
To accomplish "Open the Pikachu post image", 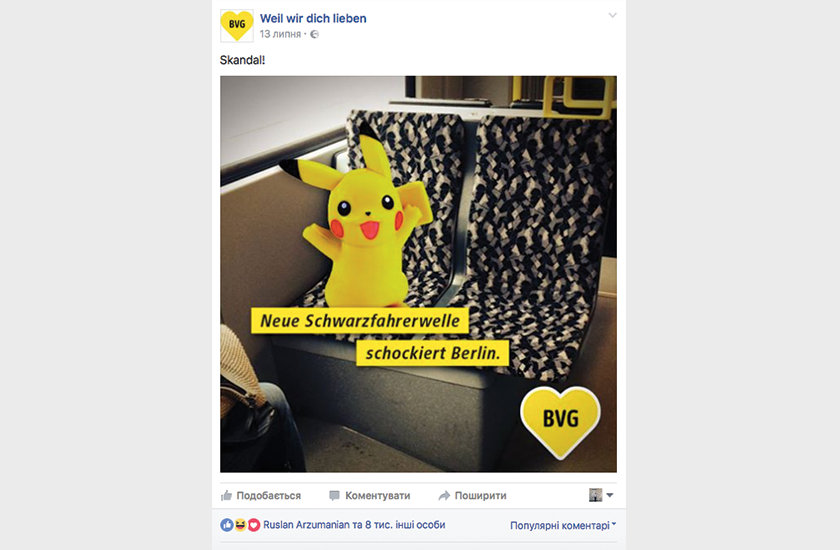I will click(418, 274).
